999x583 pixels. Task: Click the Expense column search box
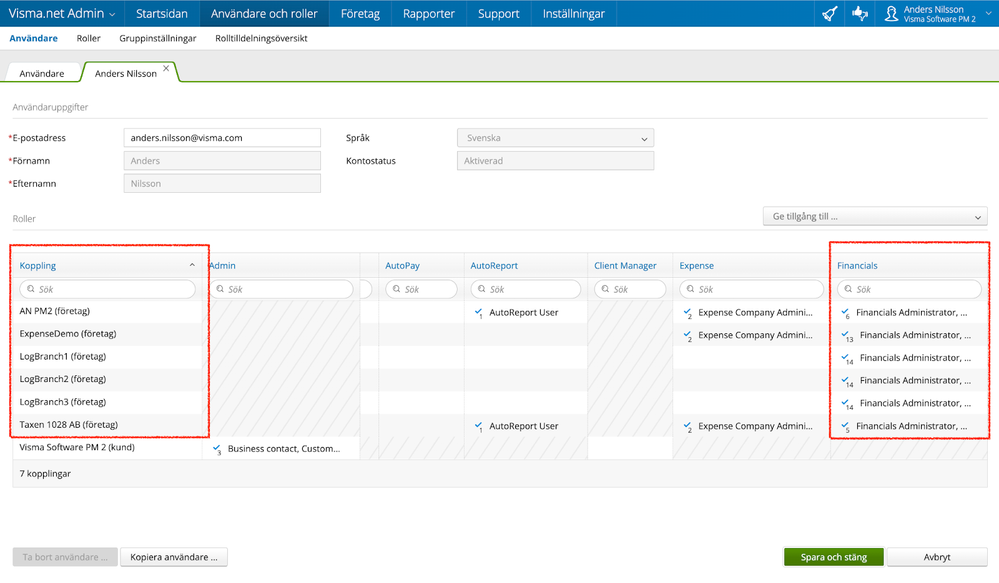click(752, 289)
